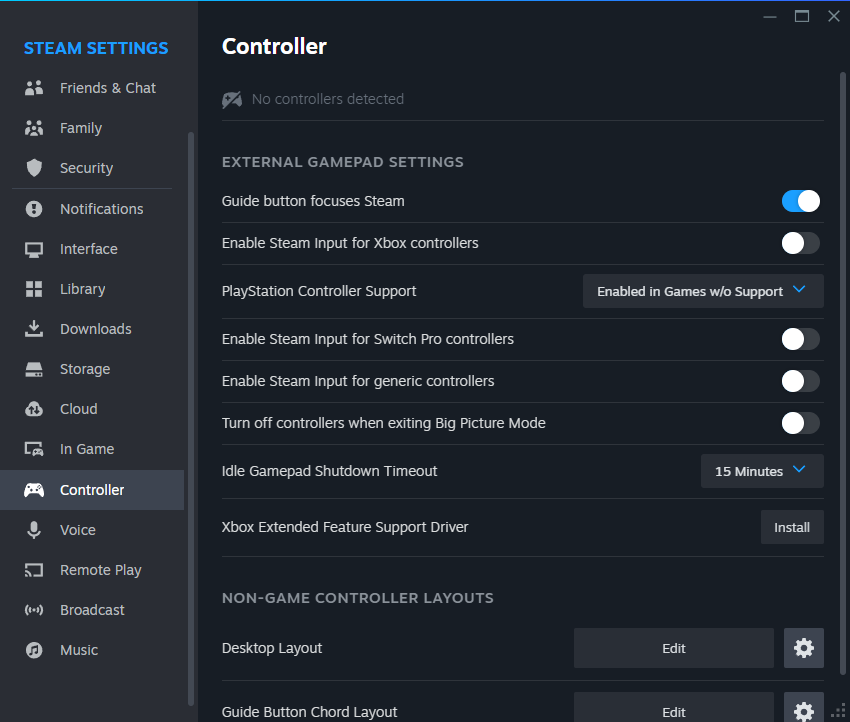Toggle turn off controllers exiting Big Picture

[x=800, y=423]
